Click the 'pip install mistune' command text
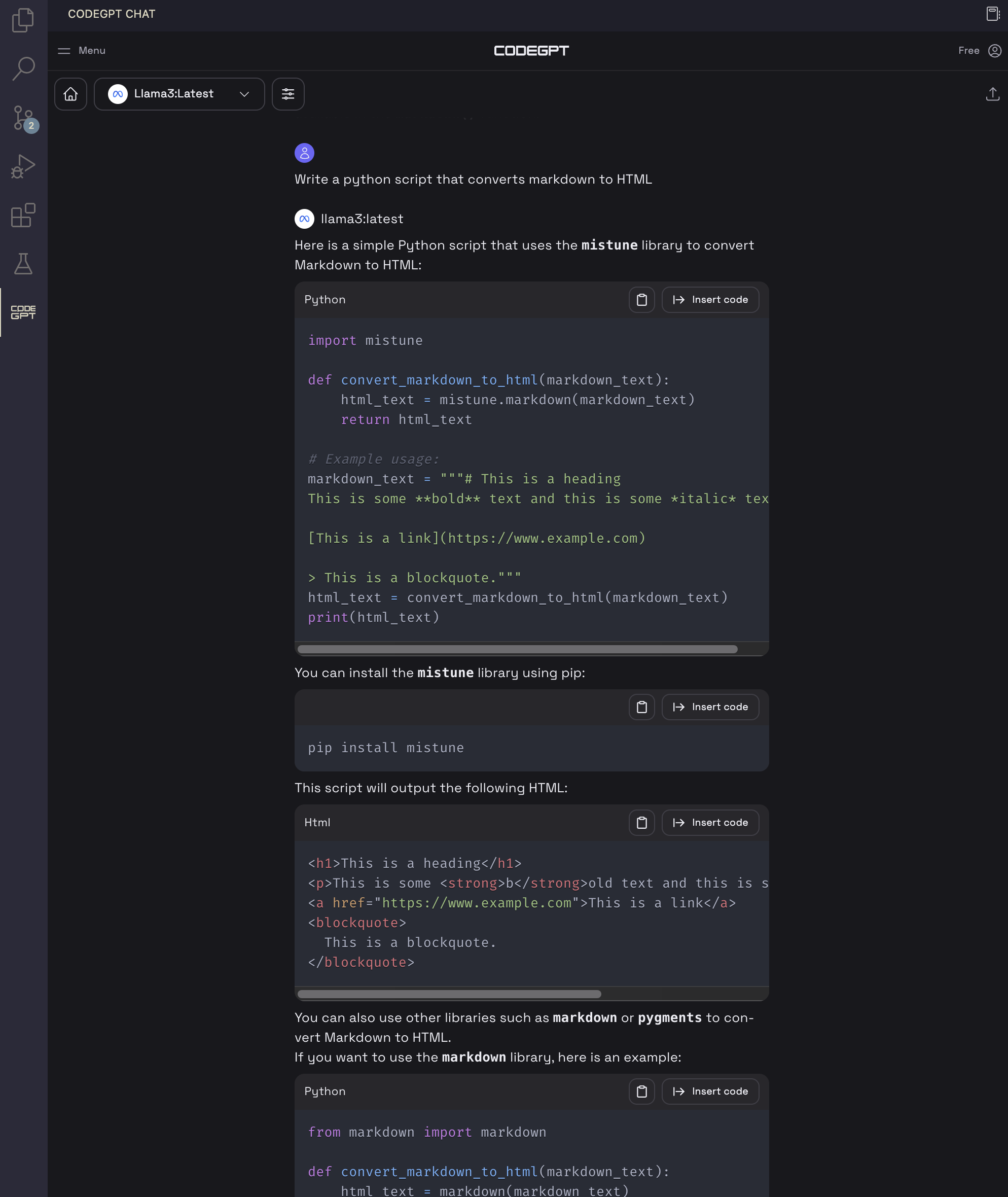Image resolution: width=1008 pixels, height=1197 pixels. (x=386, y=748)
